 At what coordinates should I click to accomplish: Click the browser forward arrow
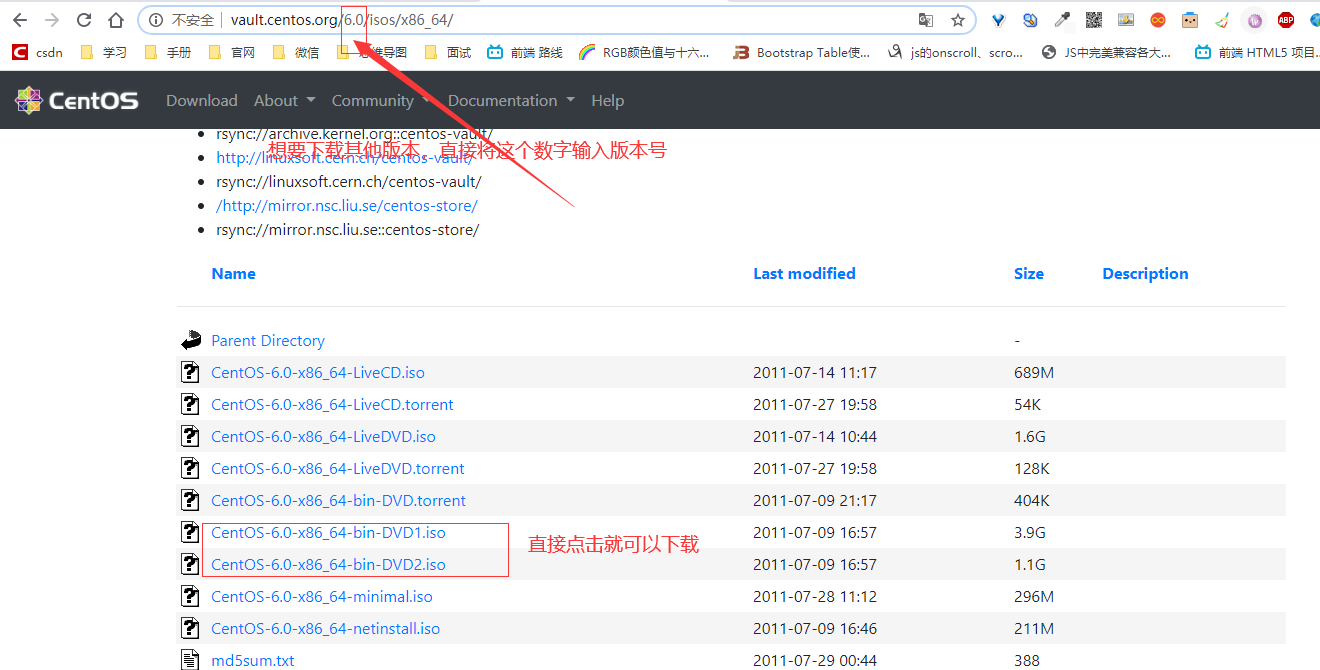(x=52, y=20)
